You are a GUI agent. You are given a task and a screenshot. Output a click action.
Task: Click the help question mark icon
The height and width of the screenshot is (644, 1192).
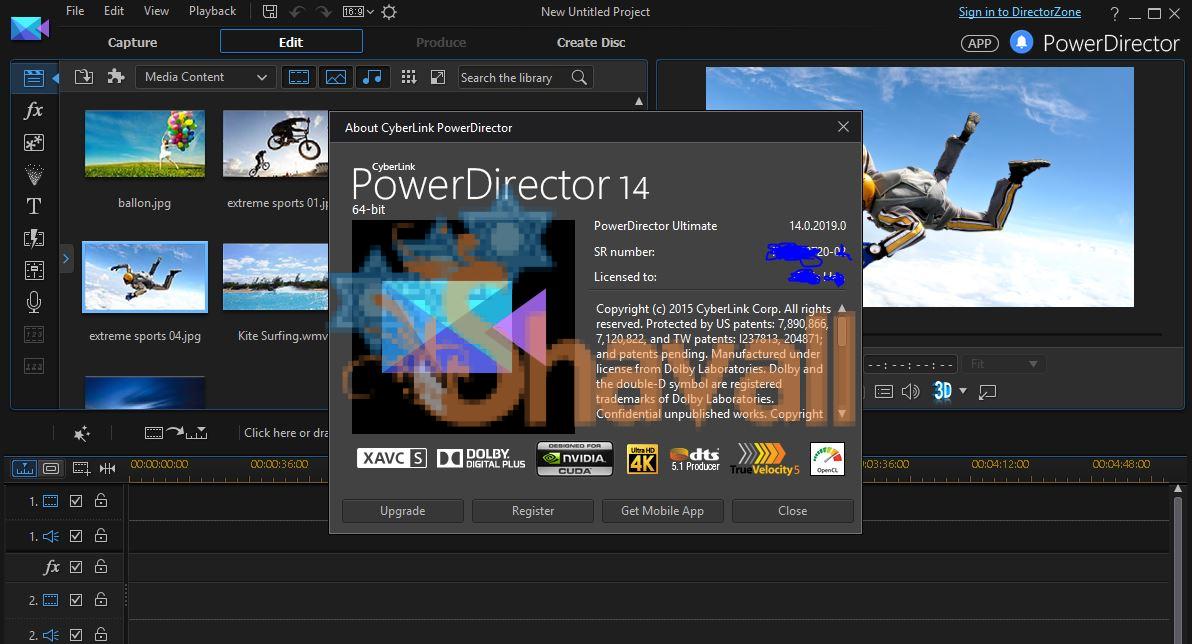(1114, 13)
